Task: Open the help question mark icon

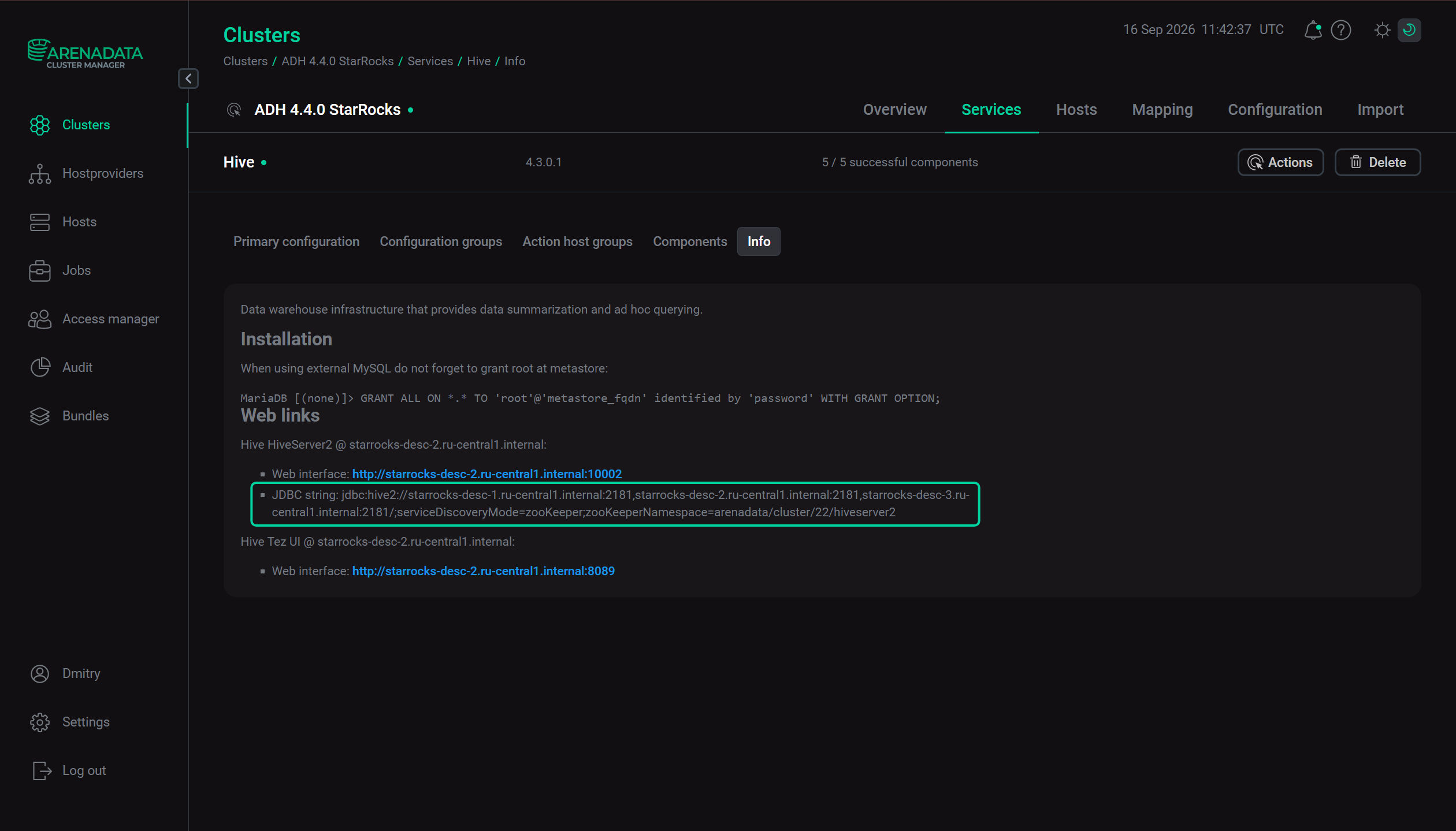Action: 1341,30
